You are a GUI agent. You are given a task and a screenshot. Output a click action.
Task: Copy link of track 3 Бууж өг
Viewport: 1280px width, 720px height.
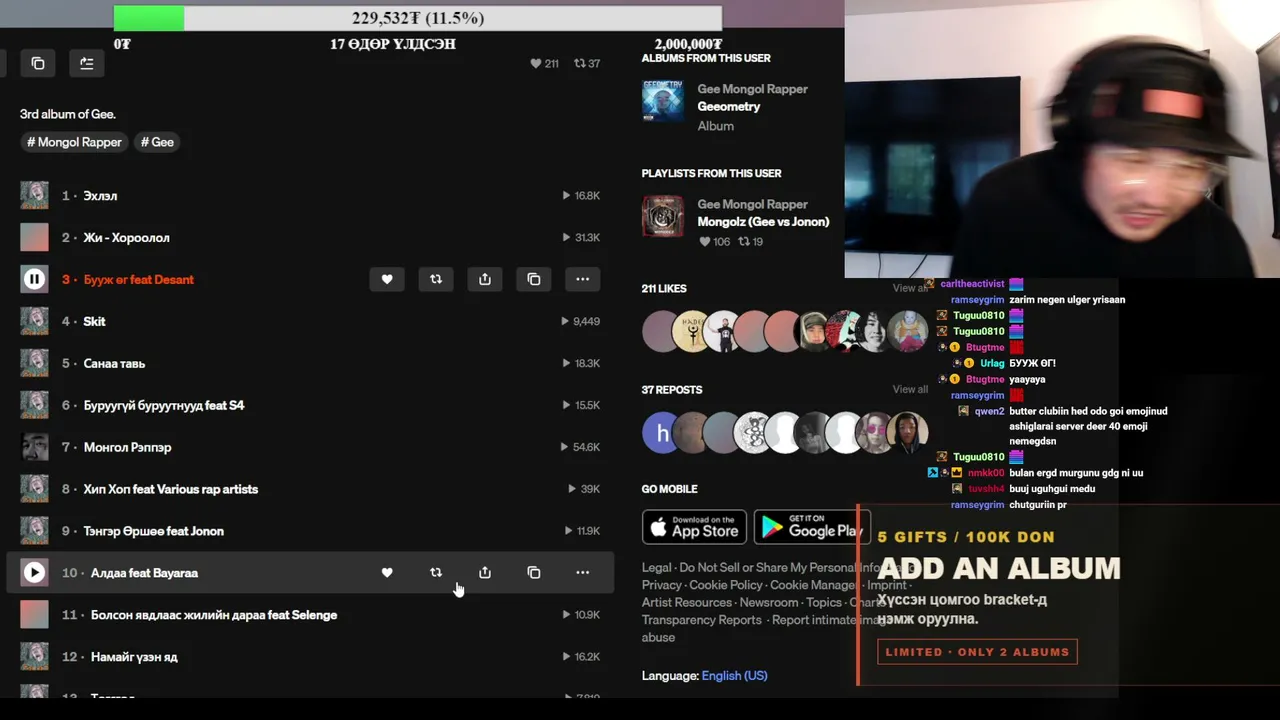(x=534, y=279)
